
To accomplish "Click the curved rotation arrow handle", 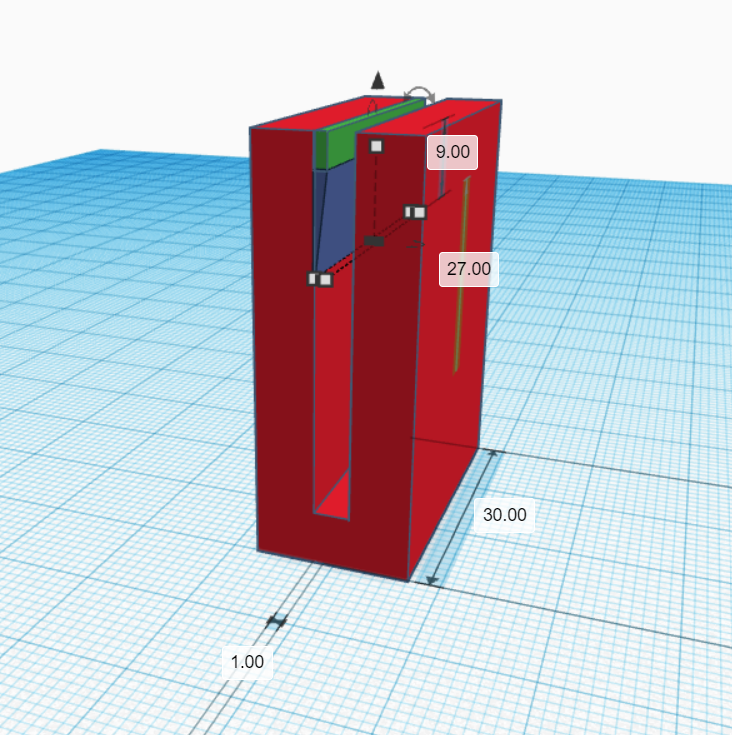I will pyautogui.click(x=419, y=93).
